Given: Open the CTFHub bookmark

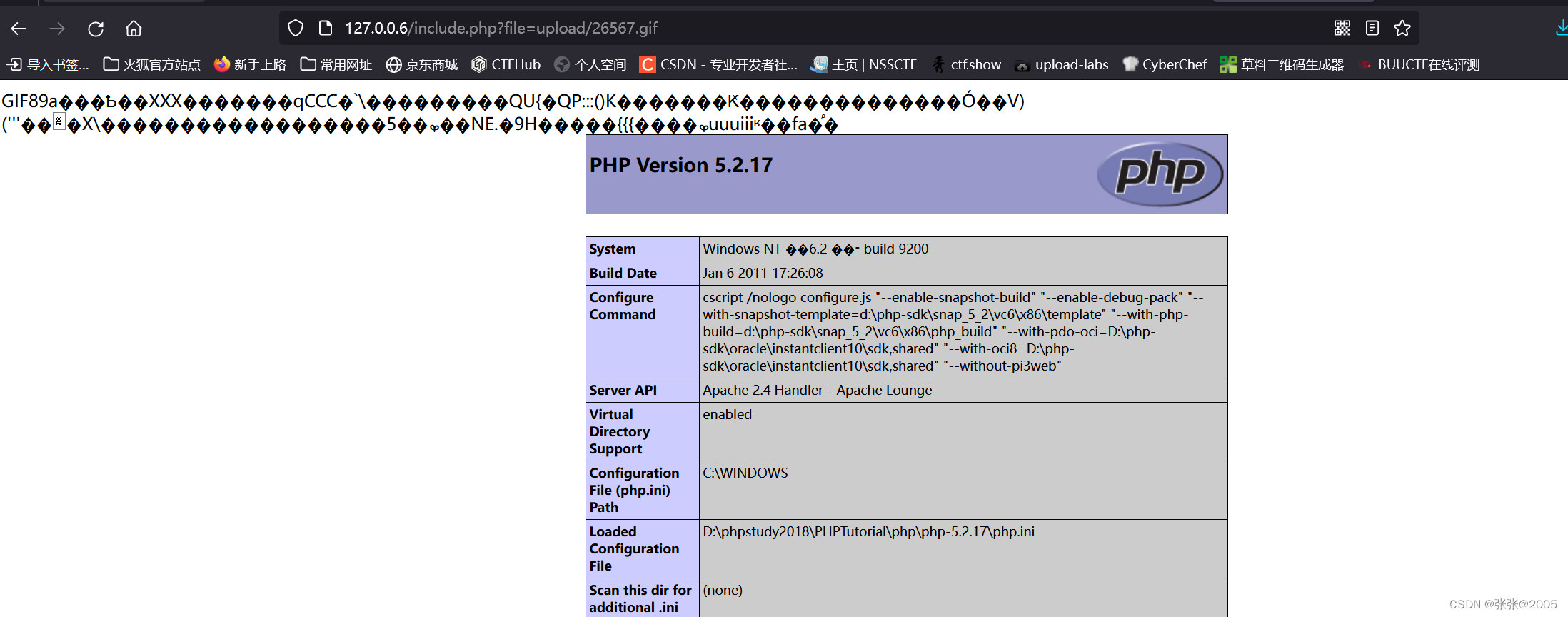Looking at the screenshot, I should pyautogui.click(x=506, y=65).
